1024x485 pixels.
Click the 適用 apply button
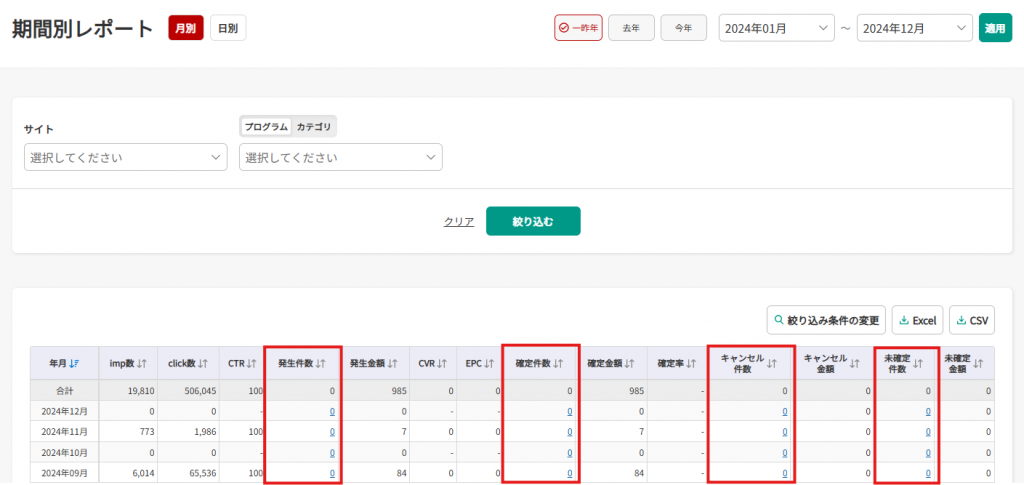click(995, 28)
